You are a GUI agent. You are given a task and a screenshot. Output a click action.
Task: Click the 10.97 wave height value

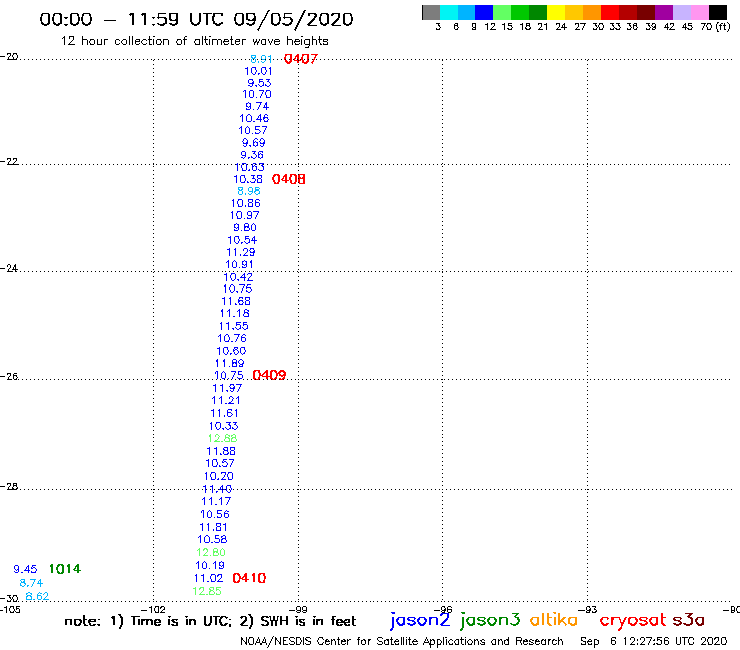(x=244, y=215)
